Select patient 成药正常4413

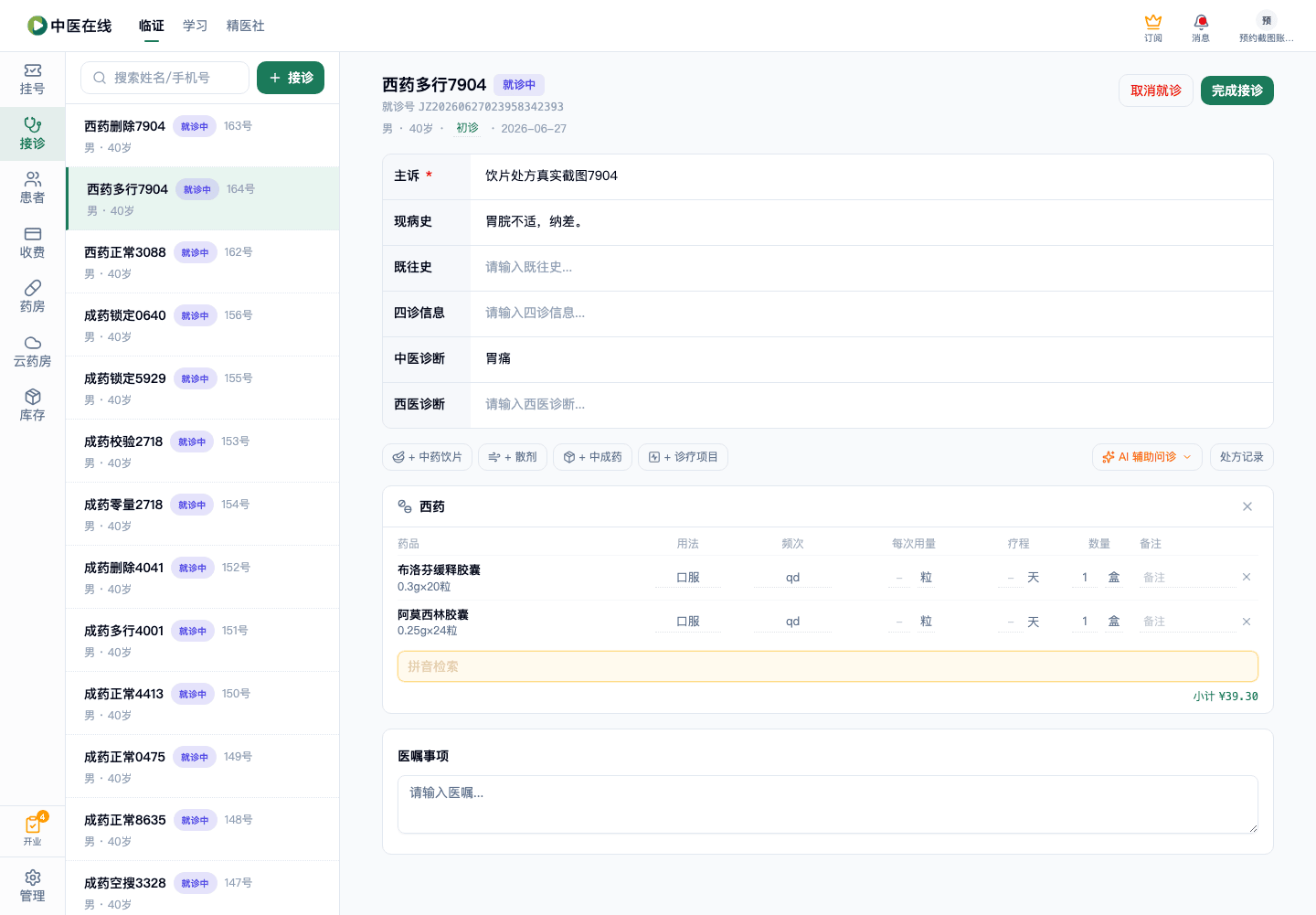pyautogui.click(x=203, y=703)
